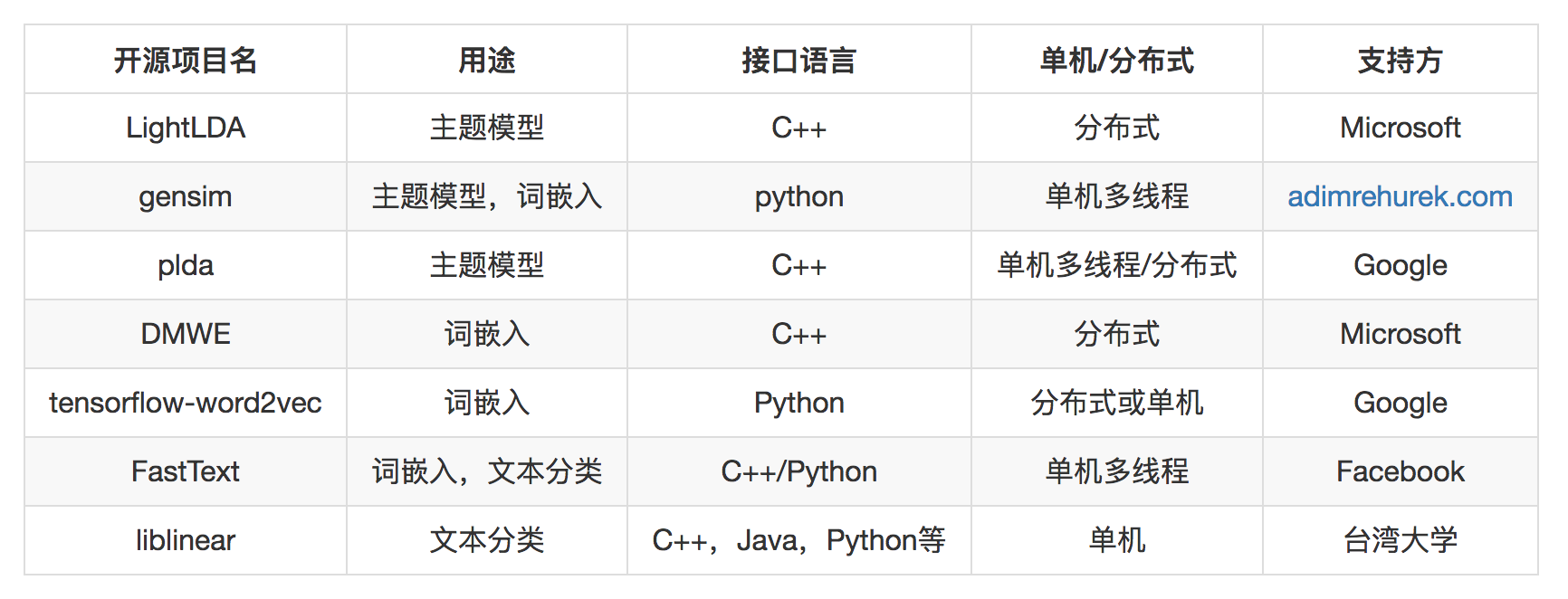
Task: Click the Facebook supporter cell
Action: click(x=1400, y=471)
